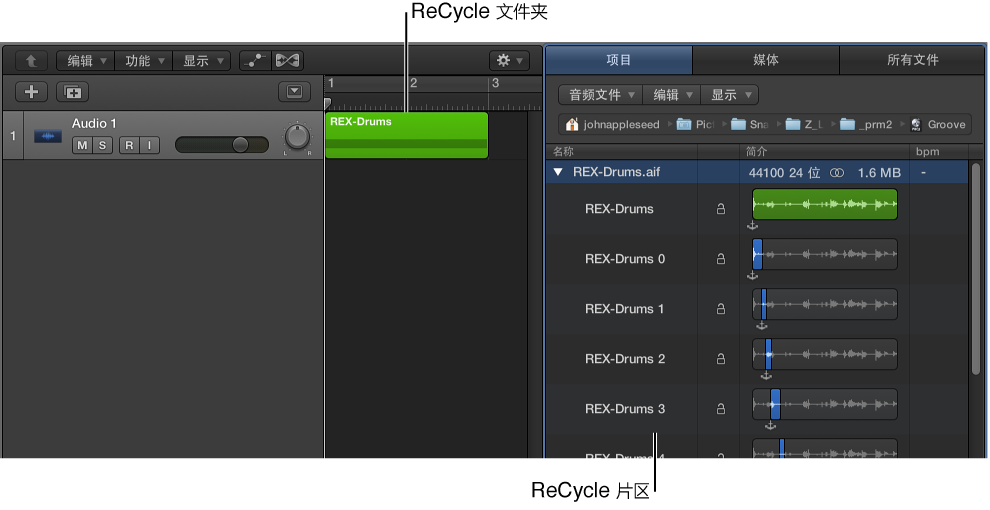Click anchor icon under REX-Drums 1 waveform

(761, 325)
